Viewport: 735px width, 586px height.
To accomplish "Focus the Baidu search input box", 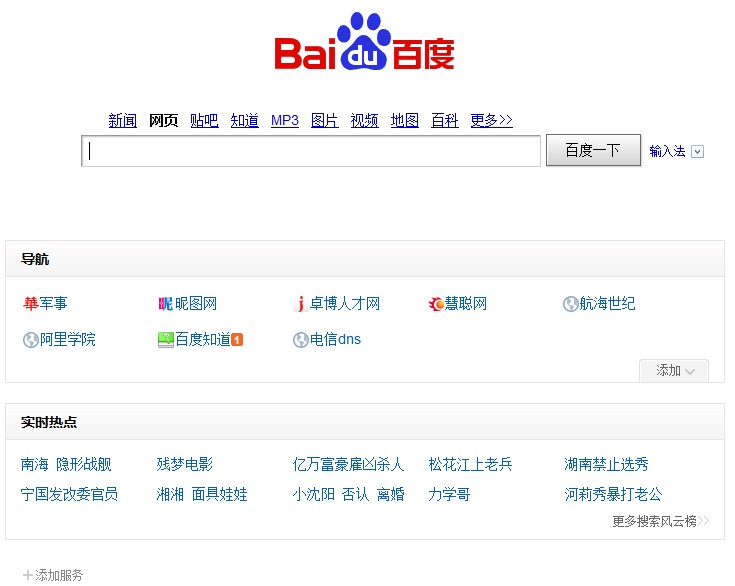I will point(311,151).
